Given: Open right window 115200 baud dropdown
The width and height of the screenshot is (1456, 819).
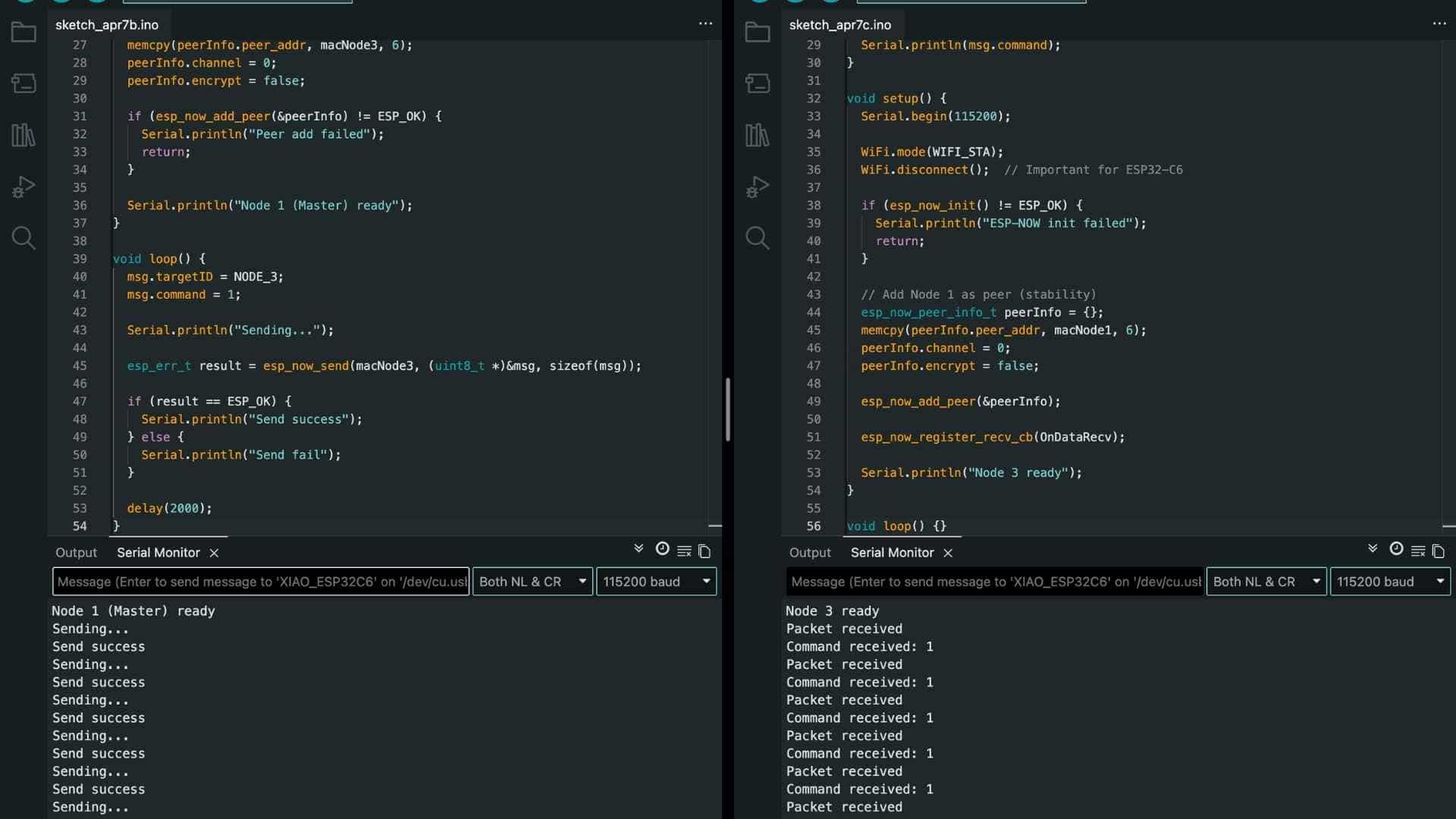Looking at the screenshot, I should click(x=1389, y=582).
